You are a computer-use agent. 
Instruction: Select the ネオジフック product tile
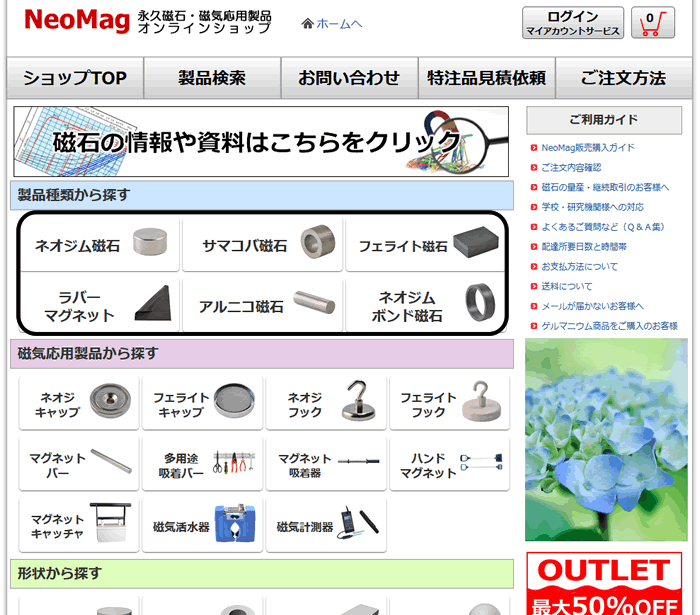[326, 403]
